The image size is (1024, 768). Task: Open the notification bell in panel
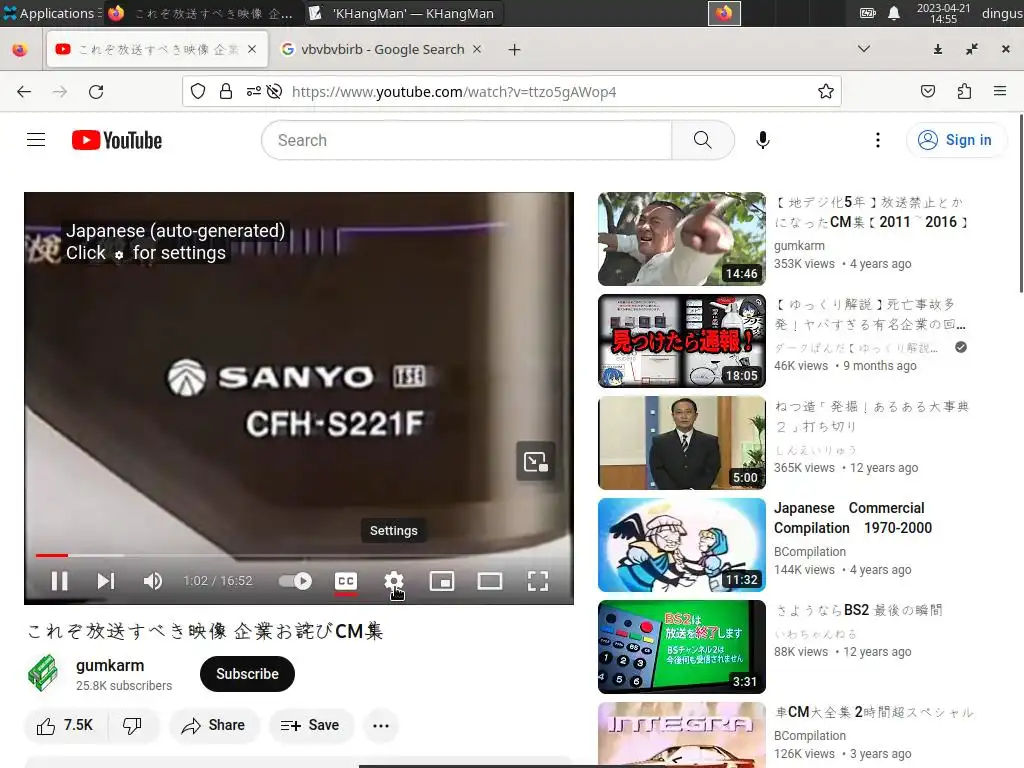click(894, 13)
